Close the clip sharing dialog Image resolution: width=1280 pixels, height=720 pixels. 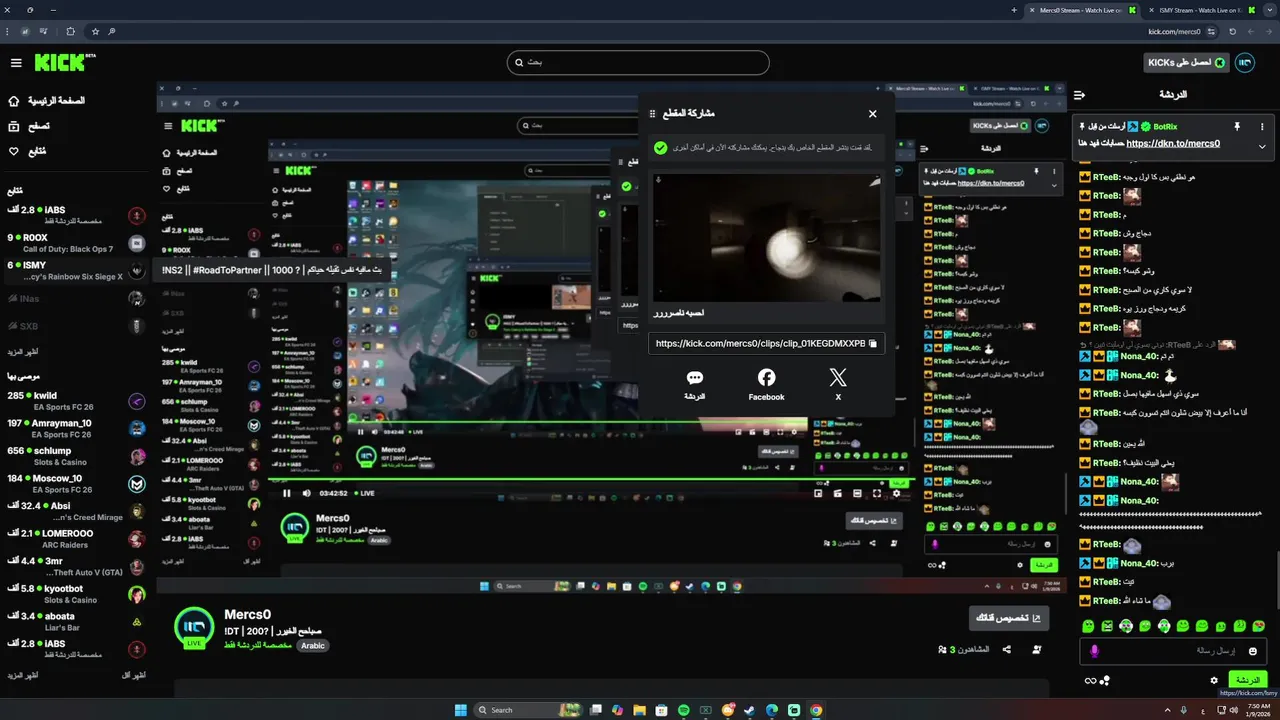coord(872,114)
